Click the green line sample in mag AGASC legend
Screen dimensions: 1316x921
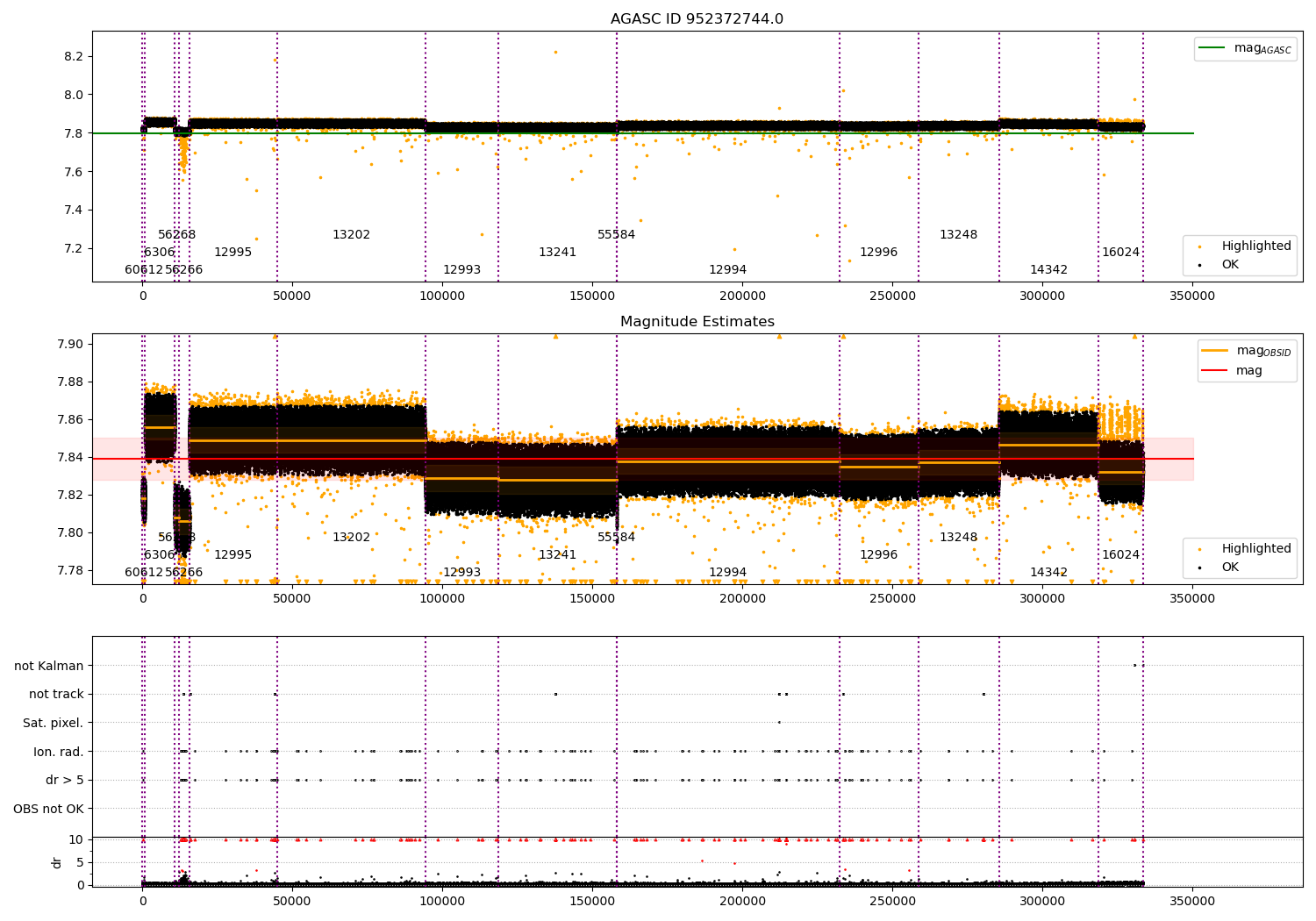click(x=1212, y=48)
